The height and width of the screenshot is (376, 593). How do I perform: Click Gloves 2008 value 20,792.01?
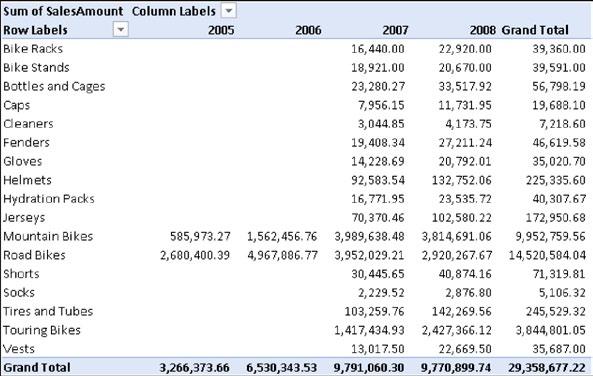(x=465, y=162)
